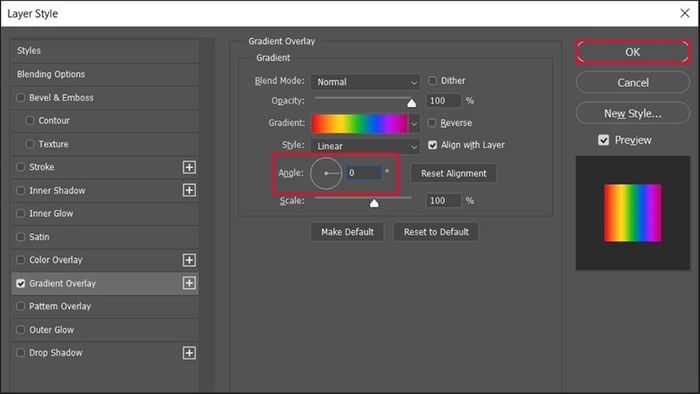Add a Color Overlay instance via plus icon
700x394 pixels.
[189, 260]
